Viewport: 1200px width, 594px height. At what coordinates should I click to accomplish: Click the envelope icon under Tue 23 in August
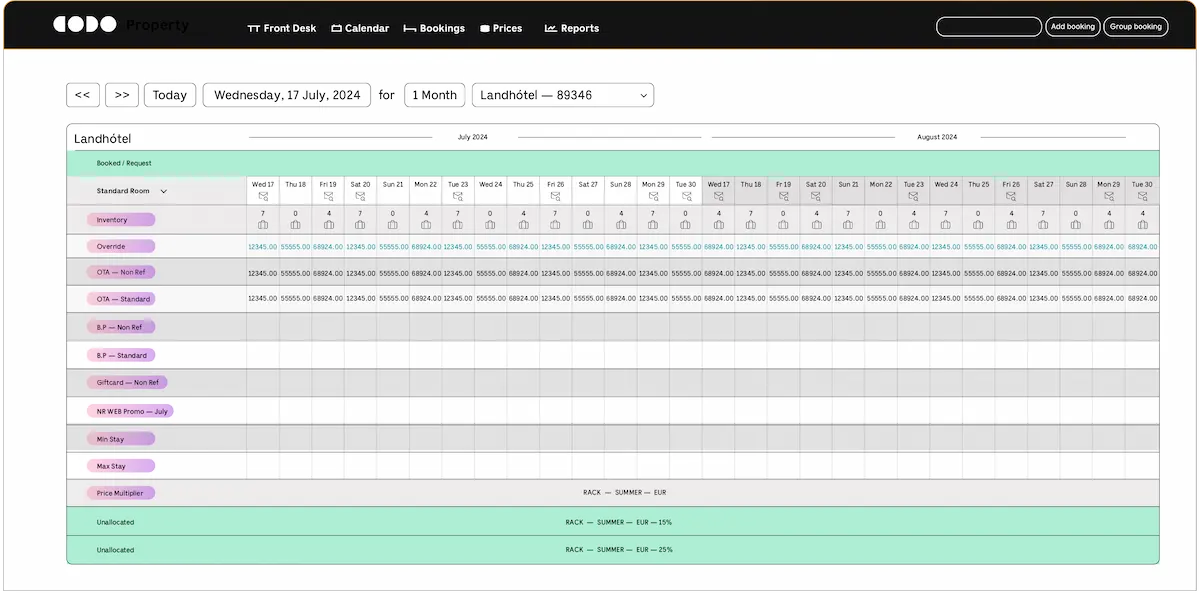[914, 197]
